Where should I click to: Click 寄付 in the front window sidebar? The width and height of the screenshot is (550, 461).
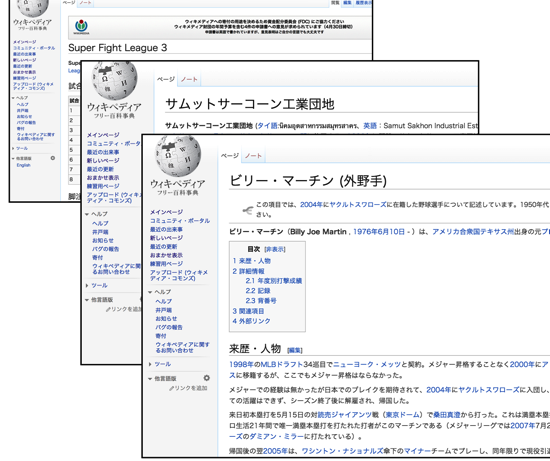coord(161,336)
